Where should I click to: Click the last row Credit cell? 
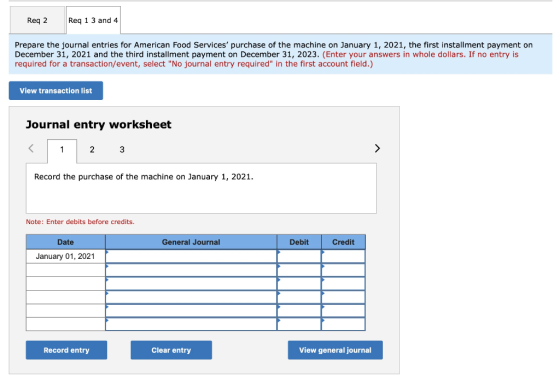point(343,324)
